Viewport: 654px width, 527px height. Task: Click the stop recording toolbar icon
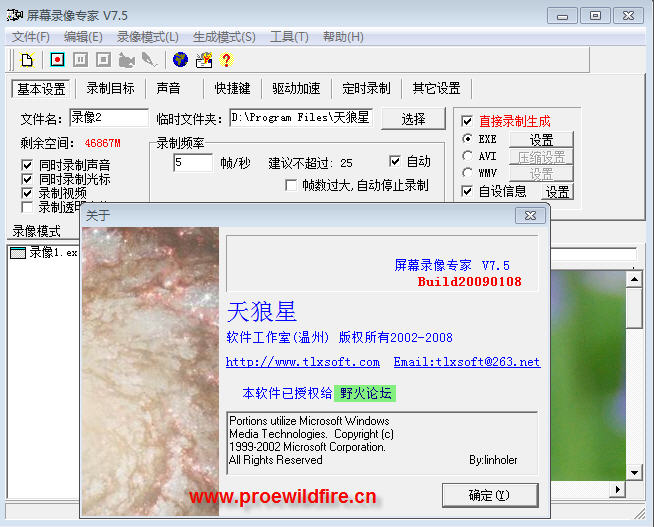click(102, 60)
